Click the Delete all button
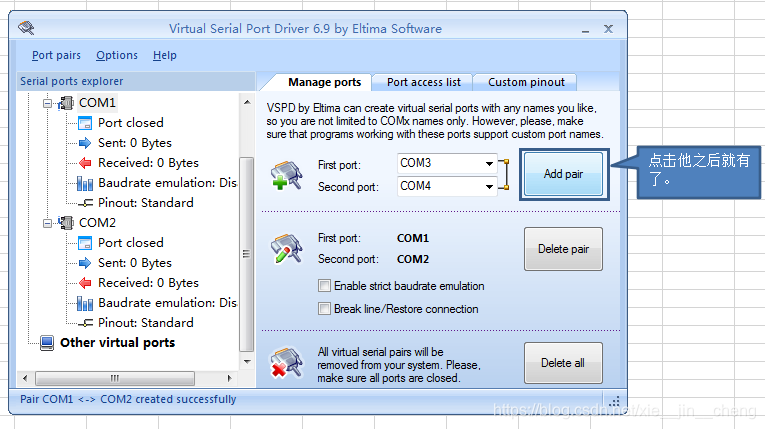Image resolution: width=765 pixels, height=429 pixels. click(564, 363)
